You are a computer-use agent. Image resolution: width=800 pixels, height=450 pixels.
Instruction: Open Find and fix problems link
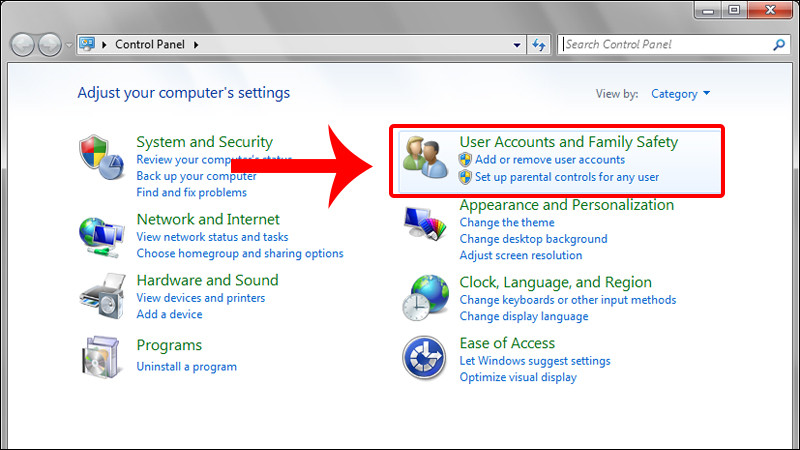point(191,192)
